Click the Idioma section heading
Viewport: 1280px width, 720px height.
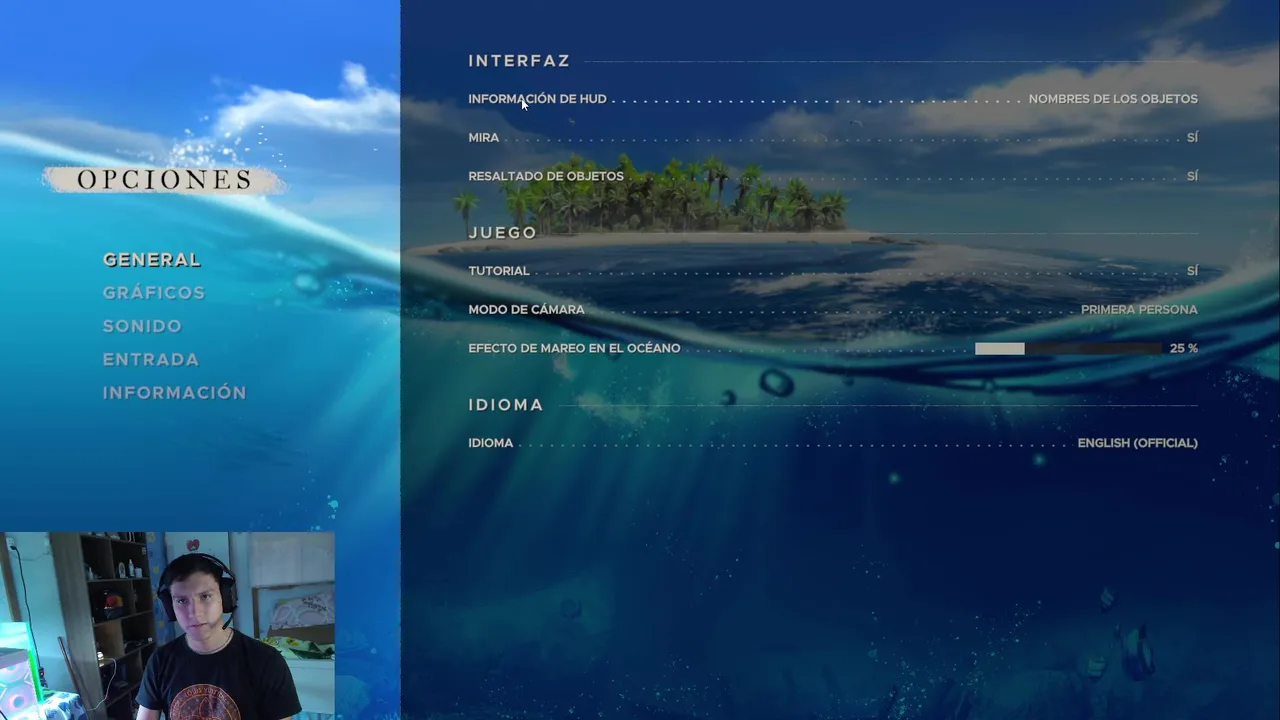[x=506, y=405]
